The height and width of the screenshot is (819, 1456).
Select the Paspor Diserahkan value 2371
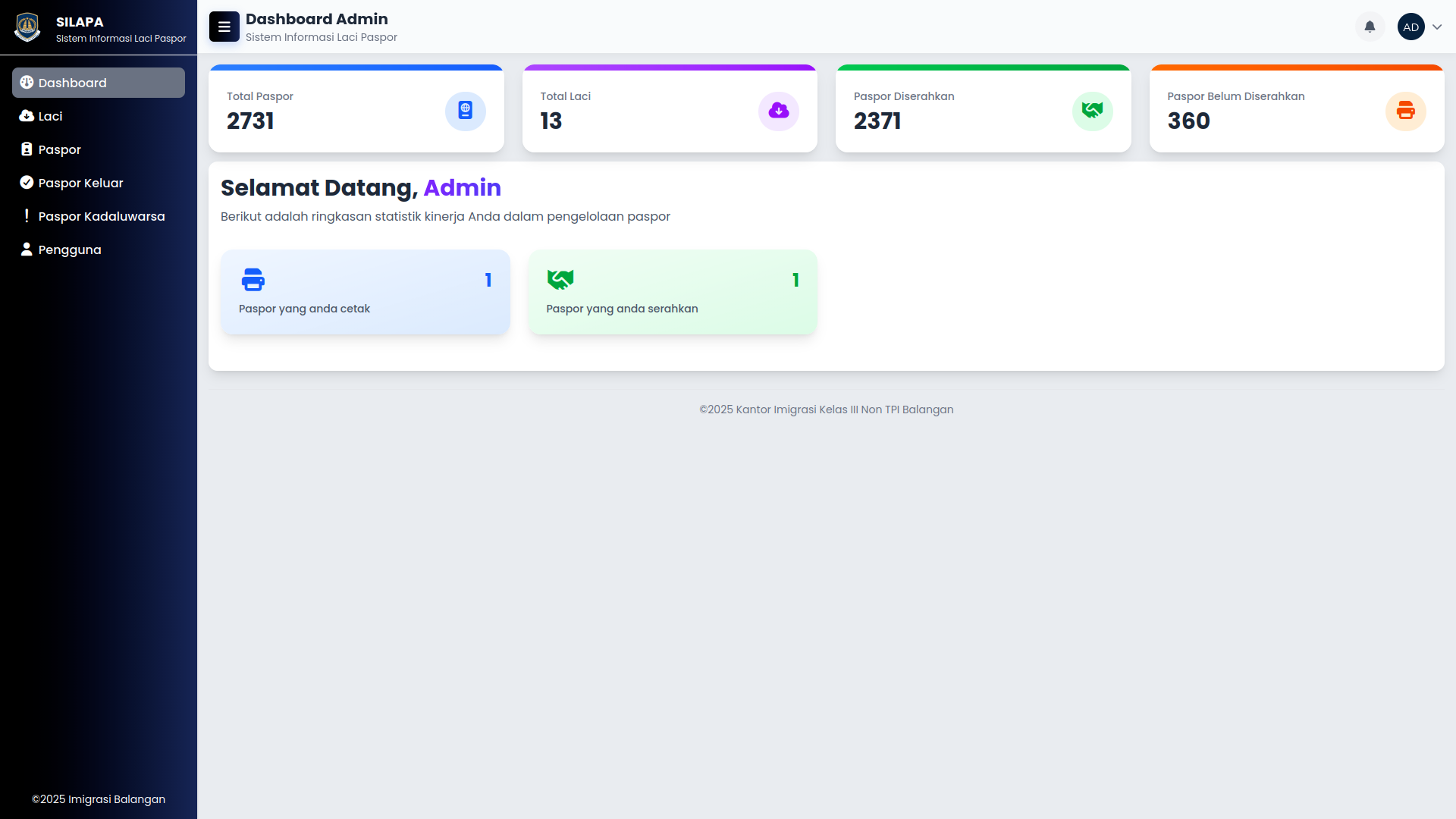click(877, 121)
